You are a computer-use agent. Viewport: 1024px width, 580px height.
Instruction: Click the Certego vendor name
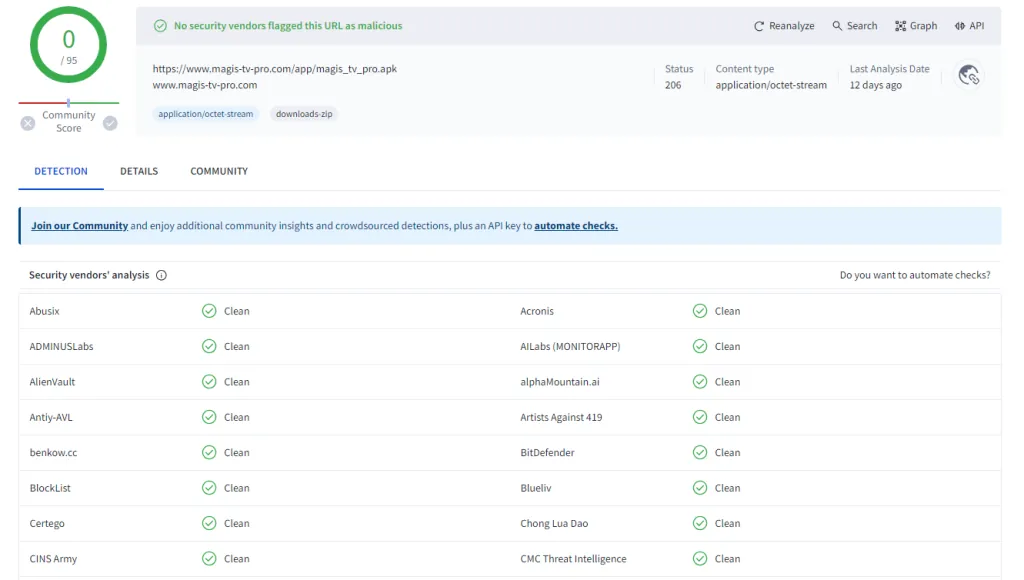click(x=47, y=523)
